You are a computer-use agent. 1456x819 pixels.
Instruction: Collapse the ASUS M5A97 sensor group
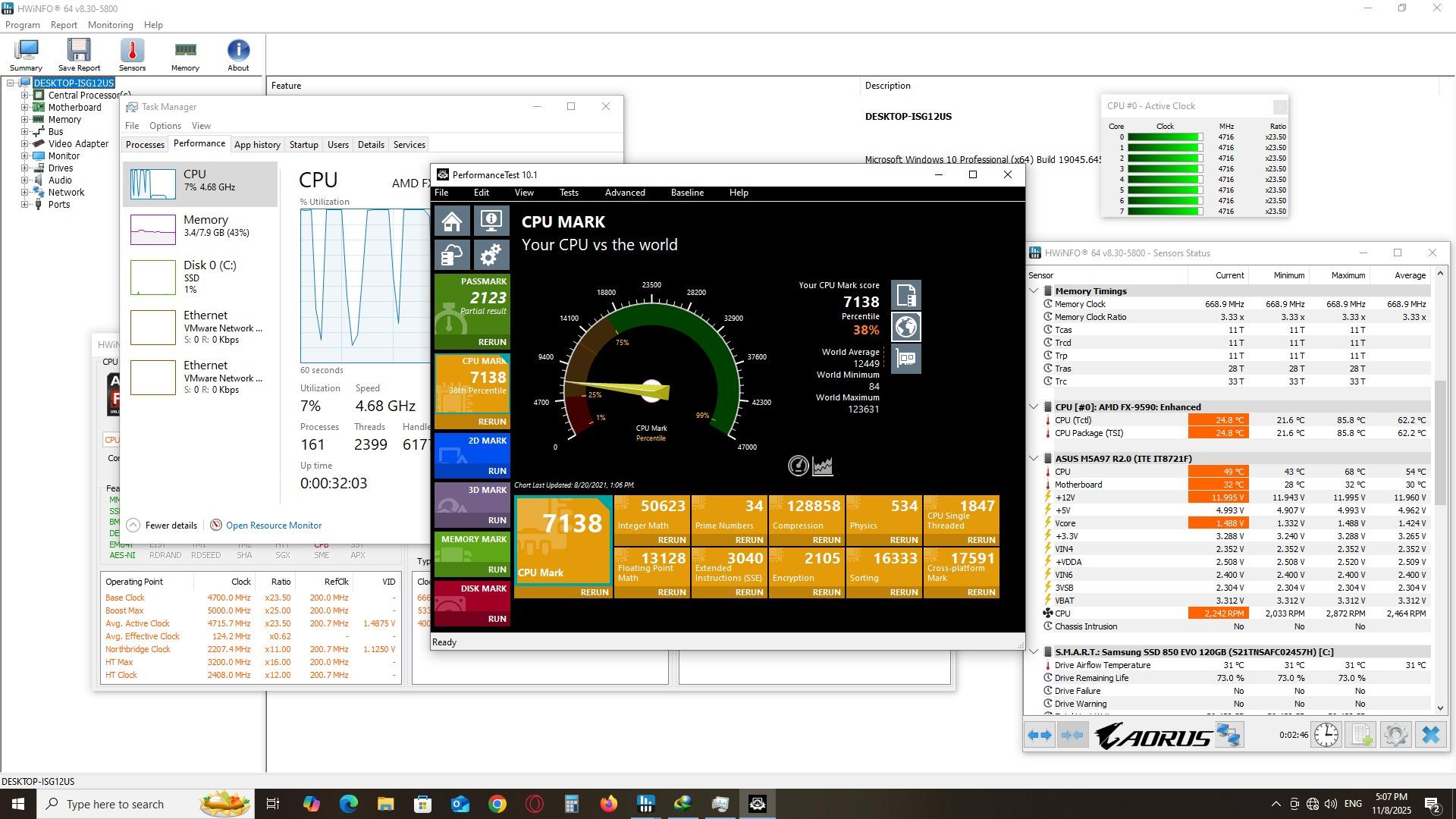pyautogui.click(x=1034, y=459)
